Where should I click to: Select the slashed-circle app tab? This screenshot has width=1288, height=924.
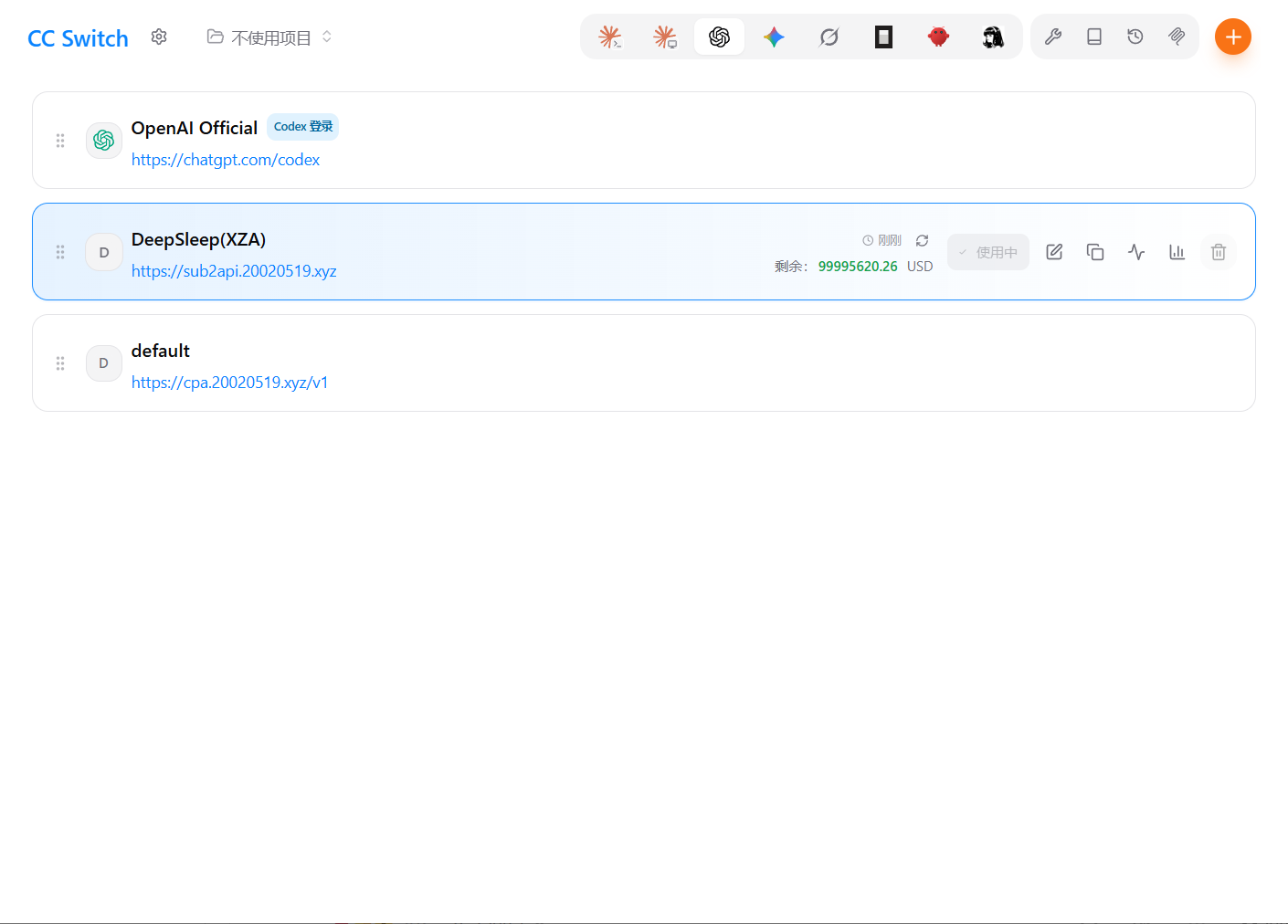[x=829, y=37]
